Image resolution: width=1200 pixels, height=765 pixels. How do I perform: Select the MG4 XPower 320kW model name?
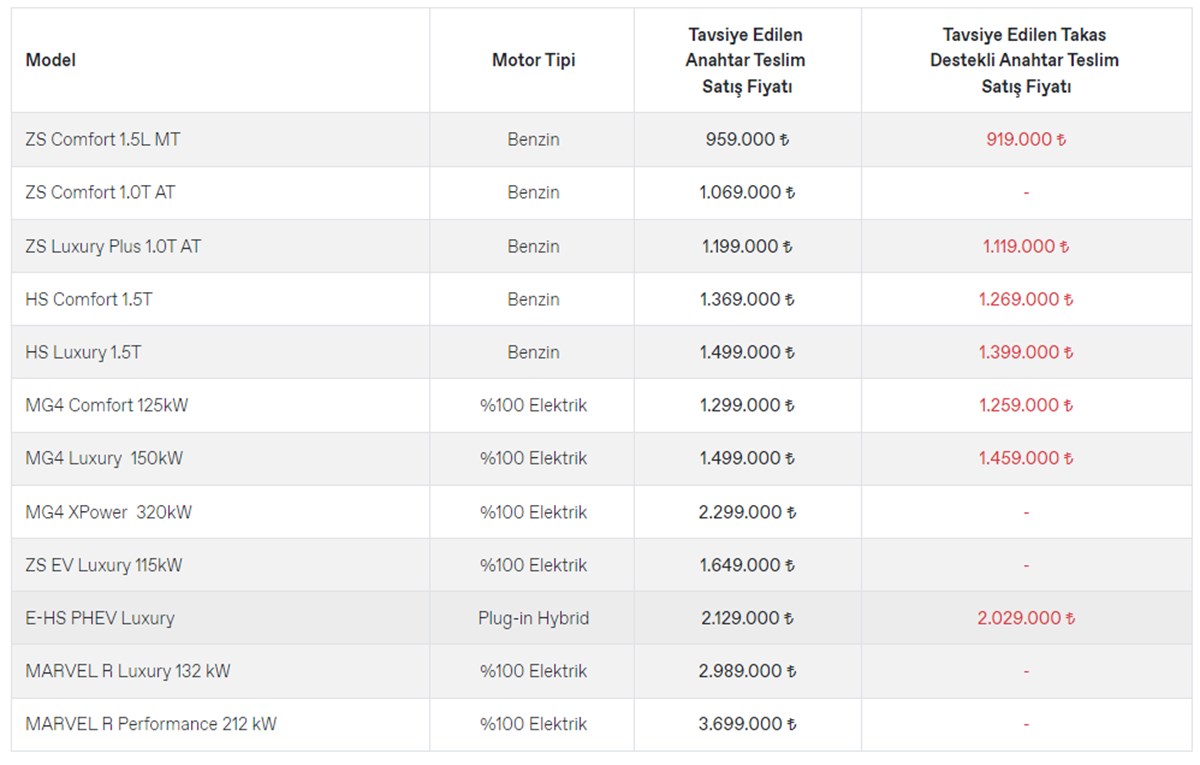109,512
